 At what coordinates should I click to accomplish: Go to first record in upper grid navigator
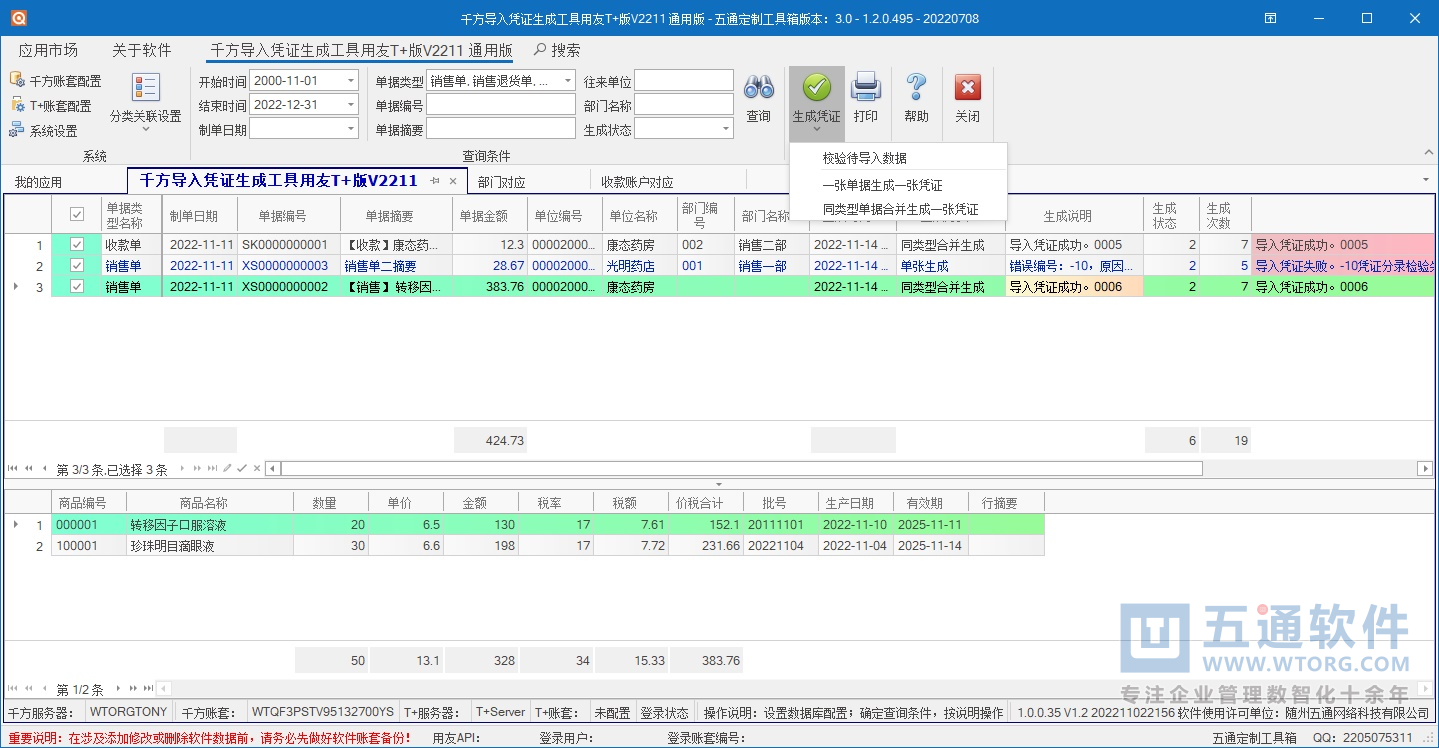13,468
